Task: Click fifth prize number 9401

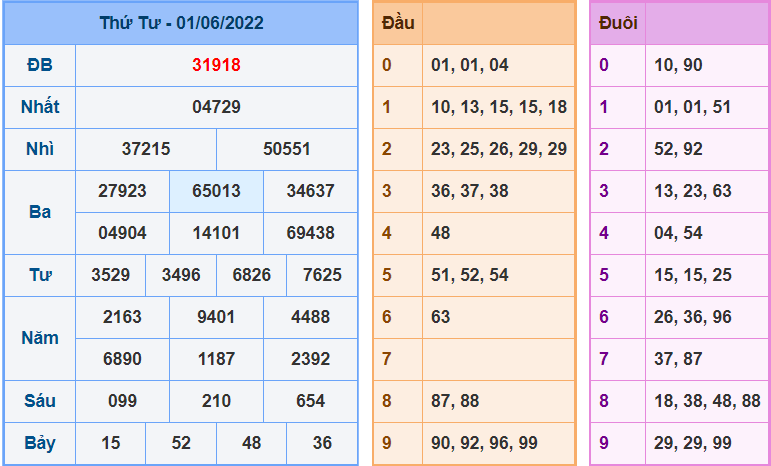Action: (216, 317)
